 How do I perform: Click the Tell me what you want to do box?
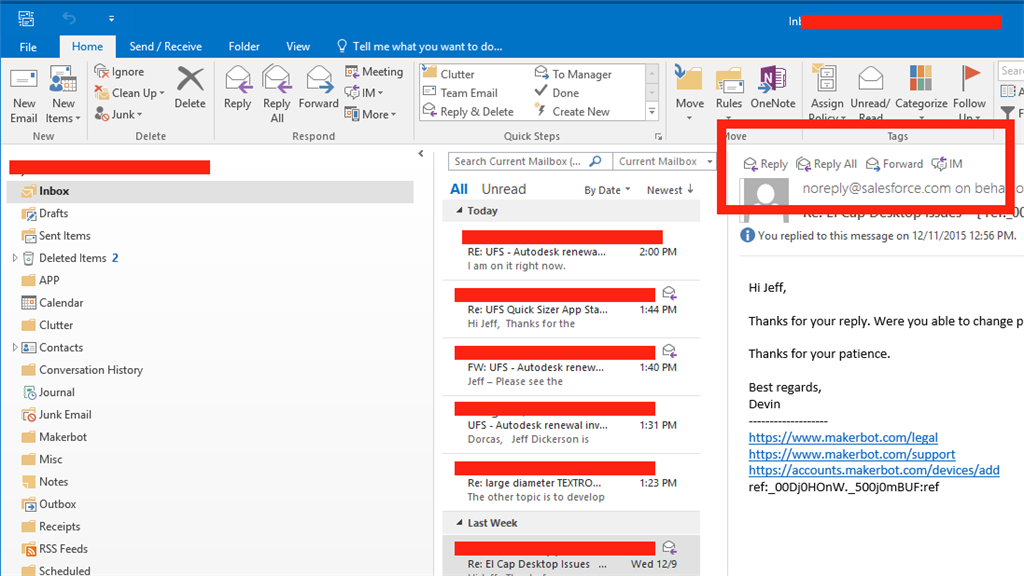coord(419,46)
